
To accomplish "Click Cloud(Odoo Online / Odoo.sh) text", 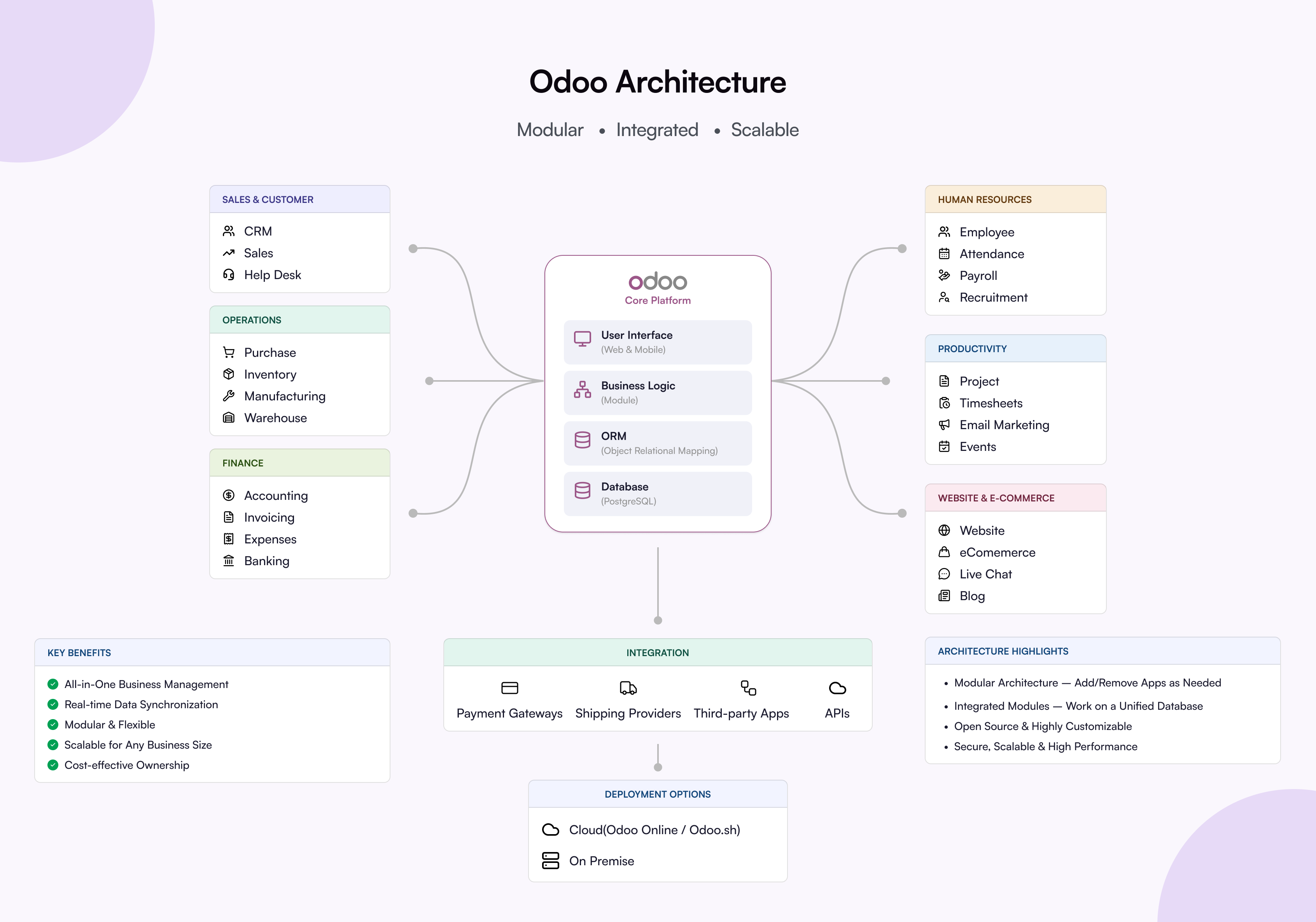I will pyautogui.click(x=654, y=830).
